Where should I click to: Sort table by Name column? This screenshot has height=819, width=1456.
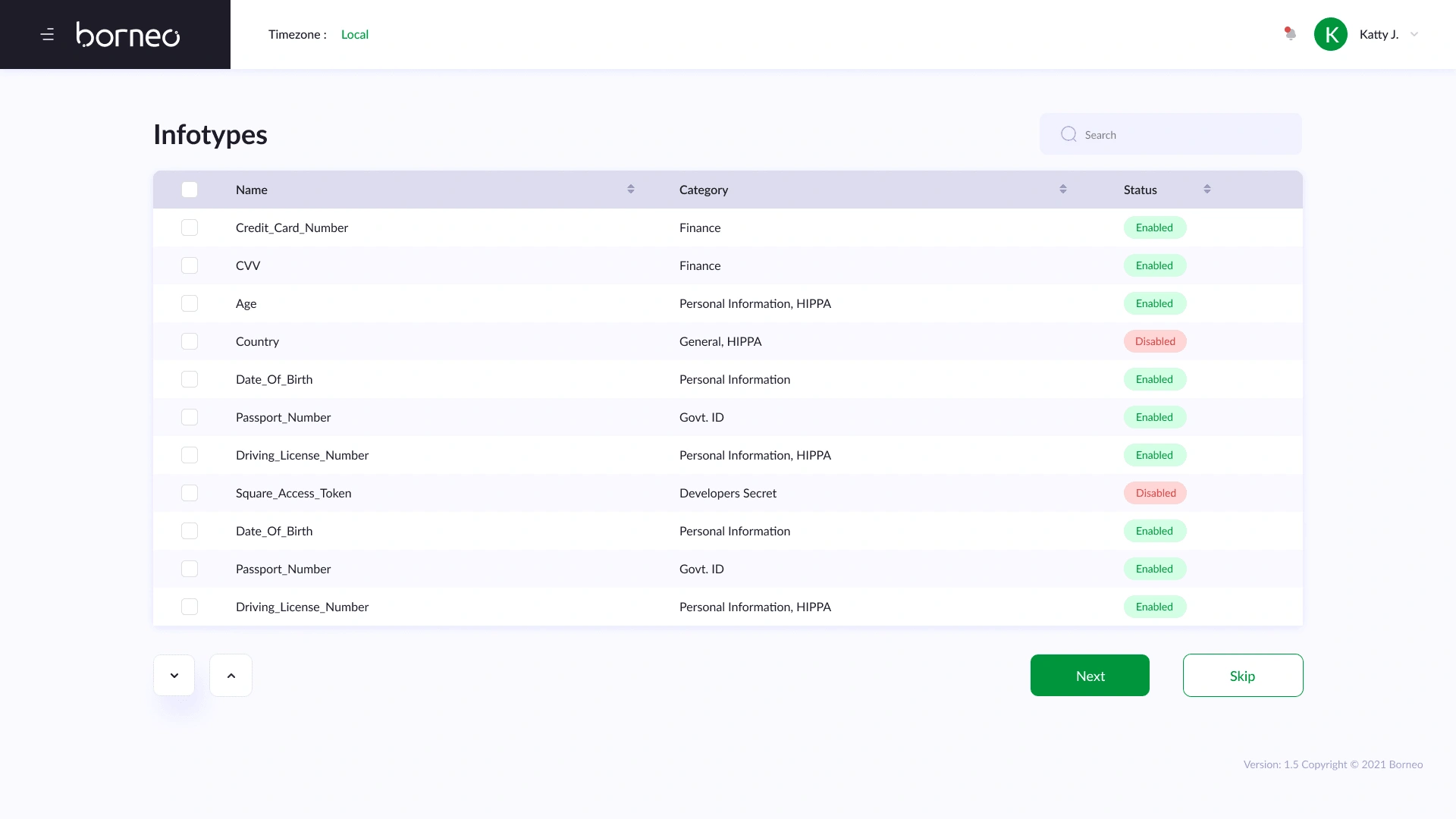click(x=630, y=190)
